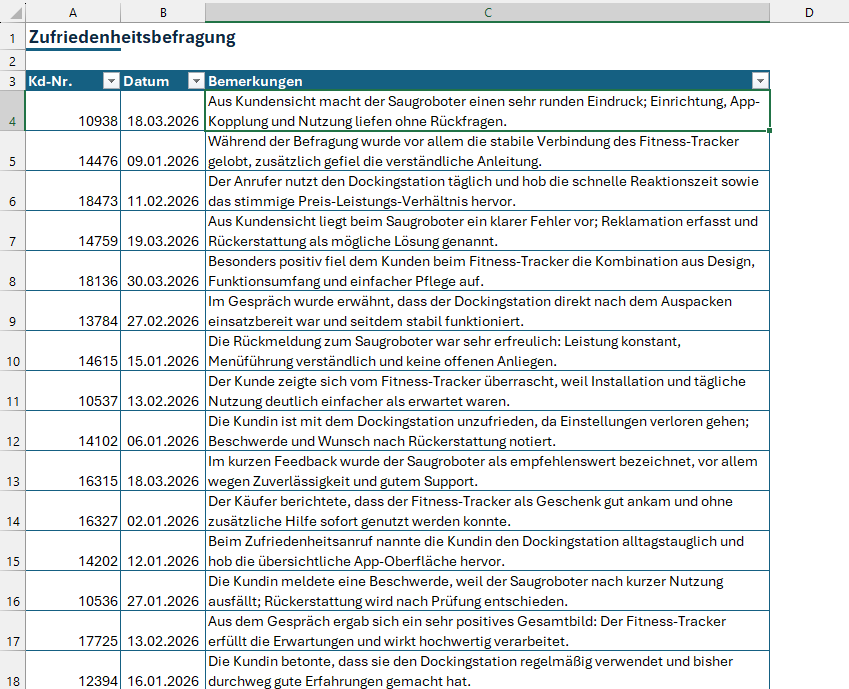Select remark starting 'Die Rückmeldung zum Saugroboter'
Screen dimensions: 849x689
(487, 351)
